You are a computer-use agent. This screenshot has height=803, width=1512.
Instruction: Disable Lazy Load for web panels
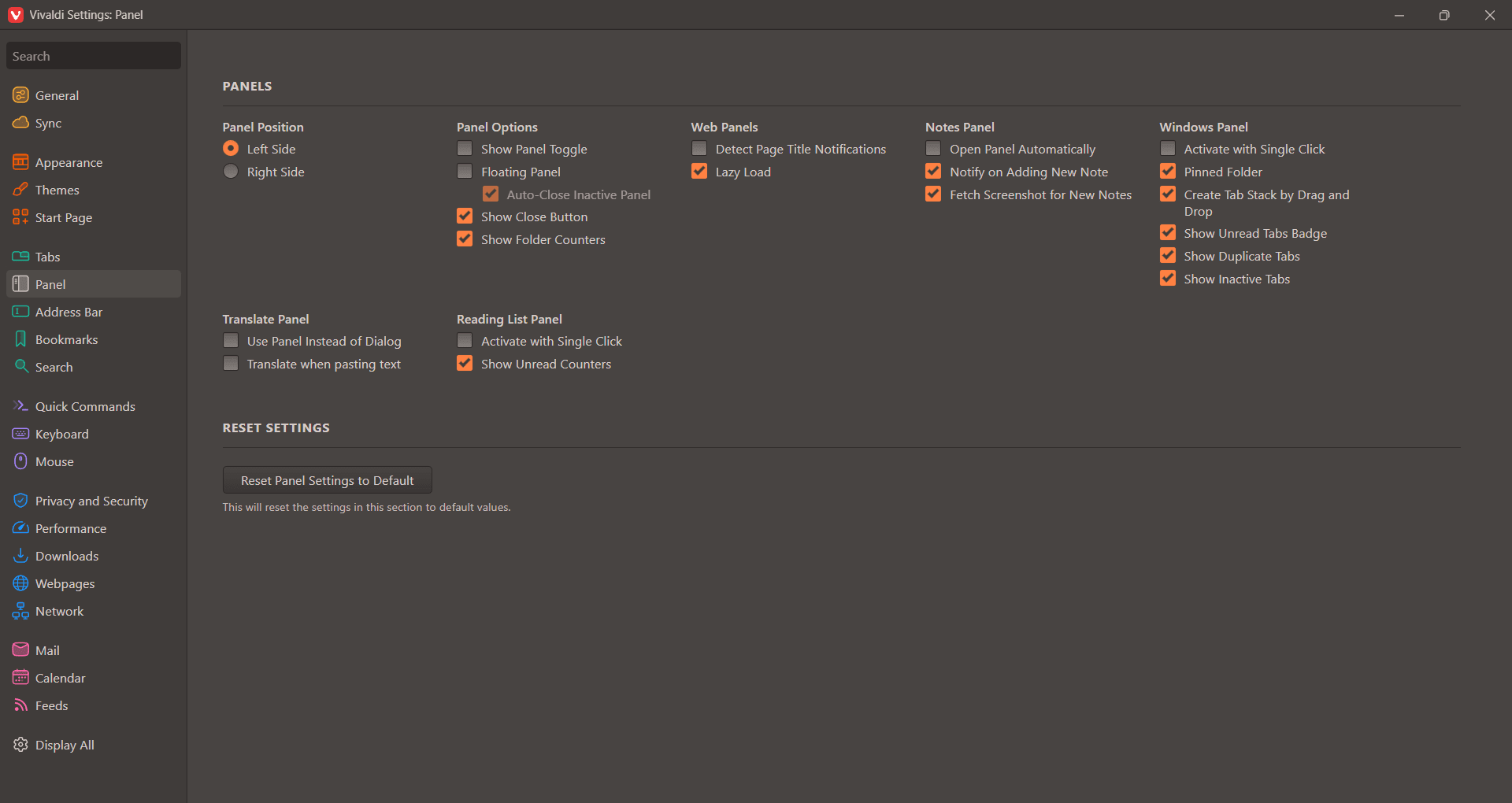coord(699,172)
